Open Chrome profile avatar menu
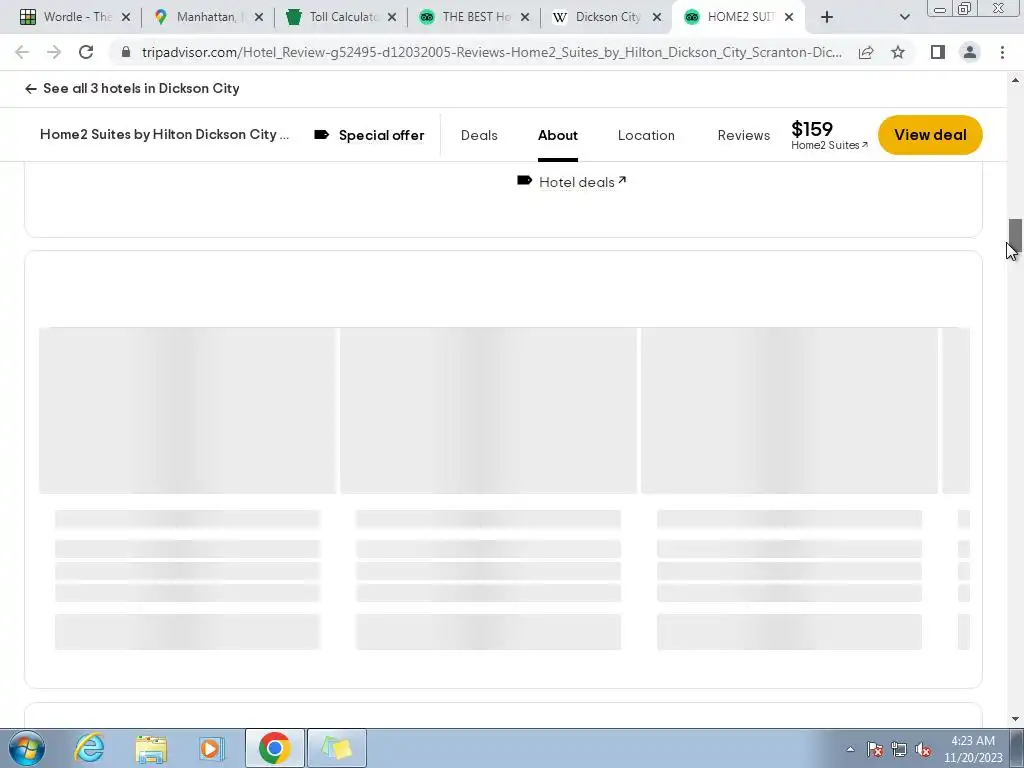 970,52
